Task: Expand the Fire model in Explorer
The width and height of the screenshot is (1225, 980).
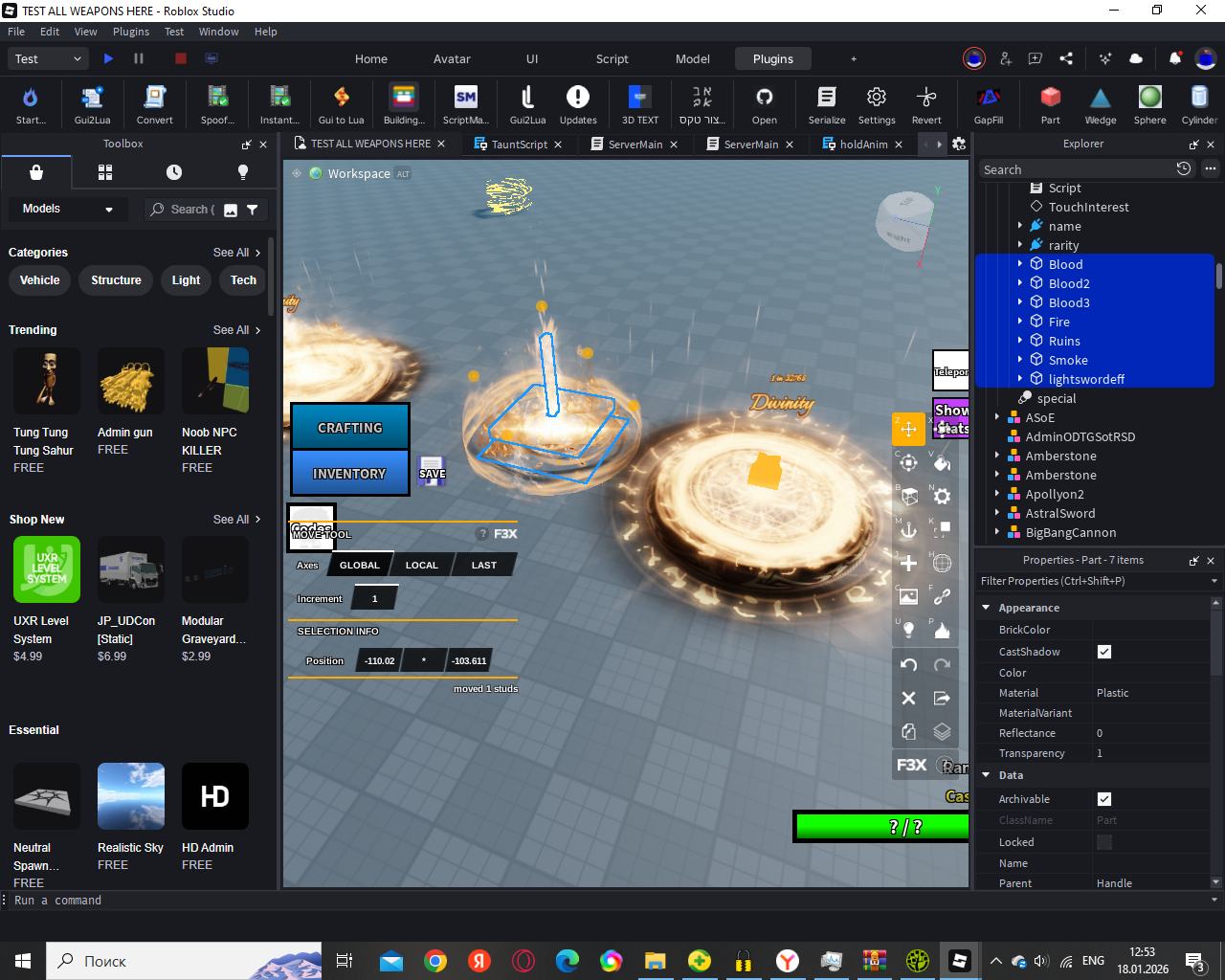Action: [1020, 322]
